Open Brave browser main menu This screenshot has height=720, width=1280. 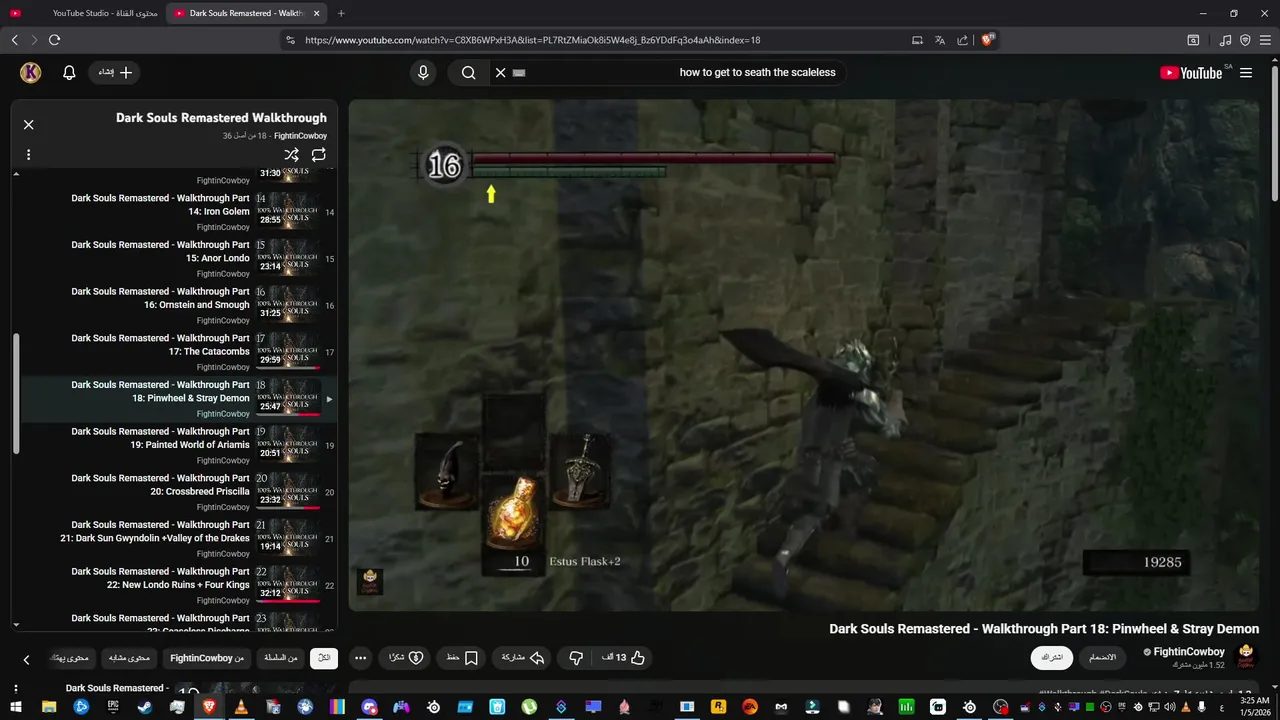[x=1265, y=40]
